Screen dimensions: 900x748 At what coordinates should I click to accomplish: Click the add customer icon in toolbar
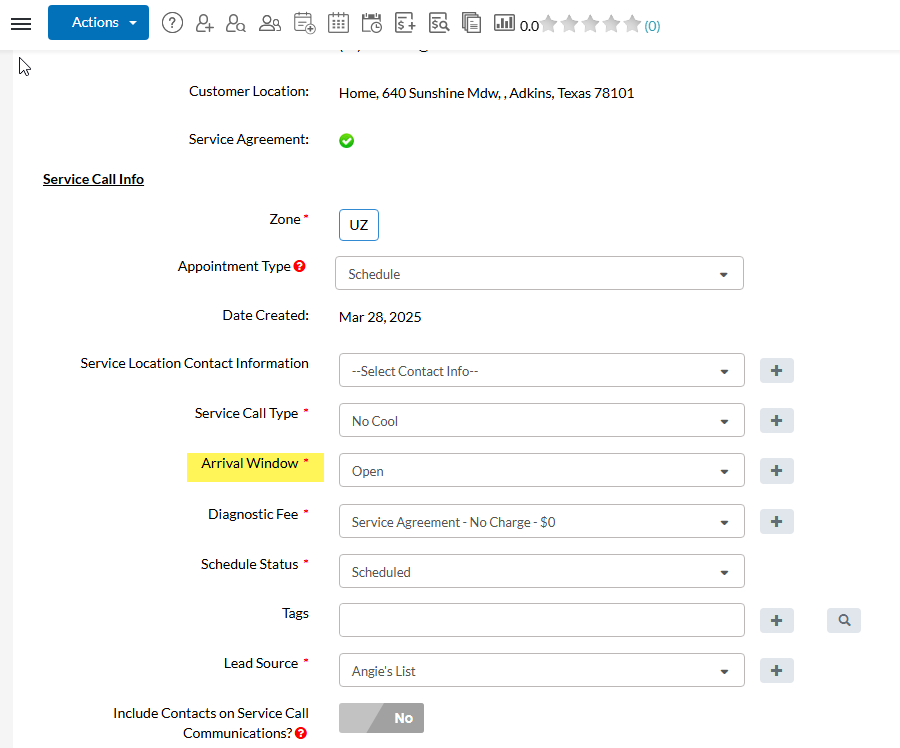point(204,23)
